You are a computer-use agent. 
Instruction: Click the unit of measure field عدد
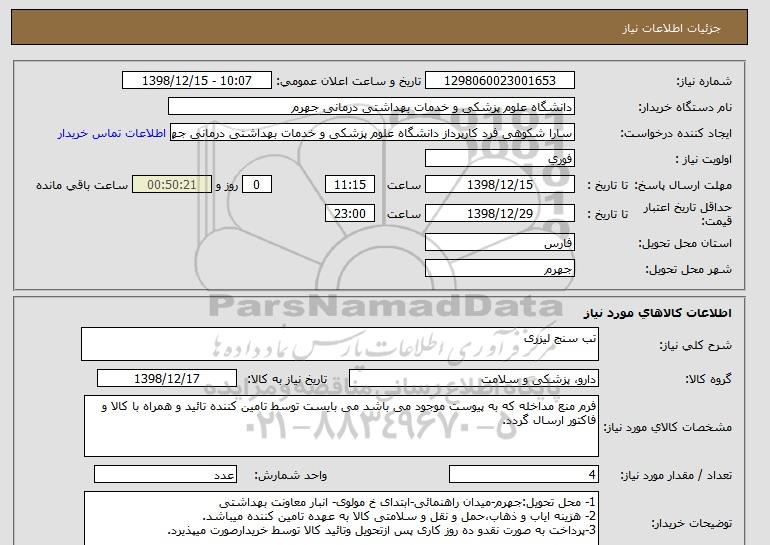coord(165,475)
